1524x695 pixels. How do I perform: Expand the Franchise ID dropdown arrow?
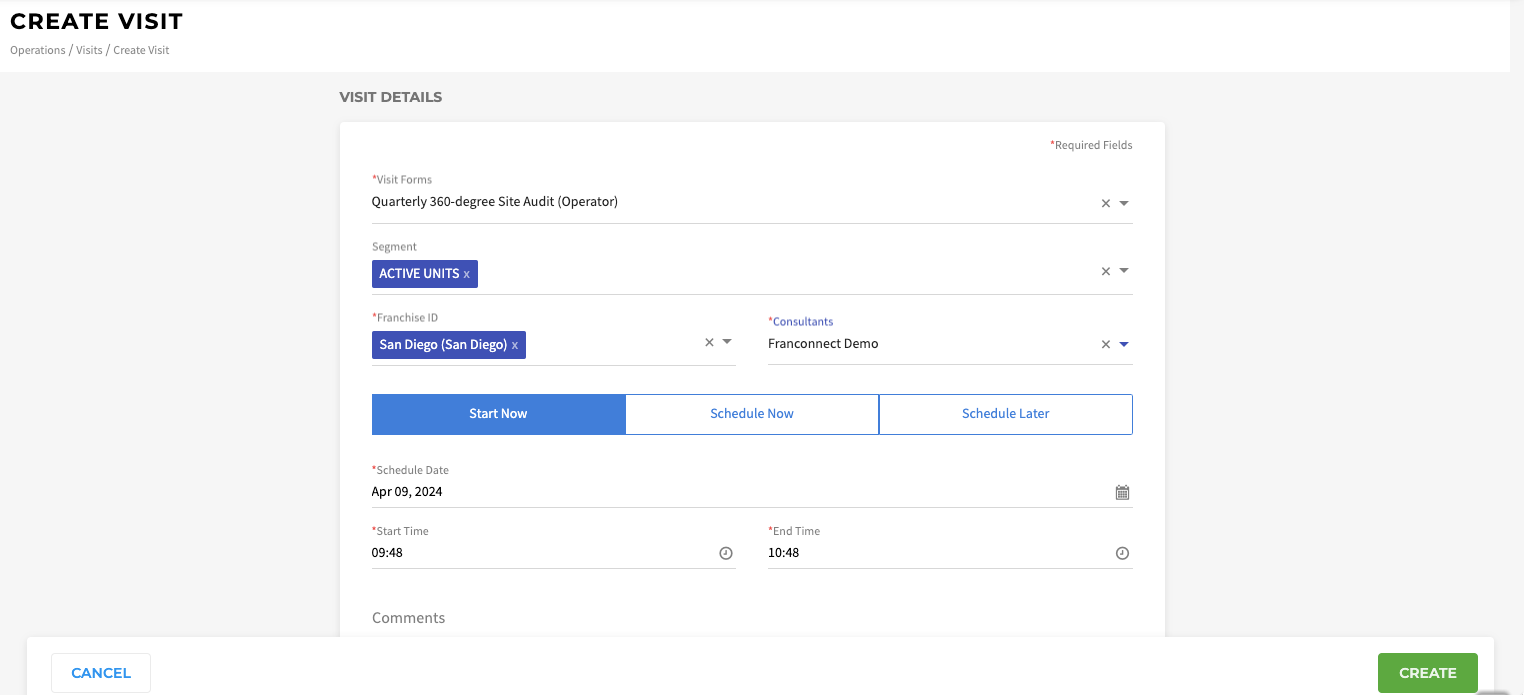(x=727, y=342)
